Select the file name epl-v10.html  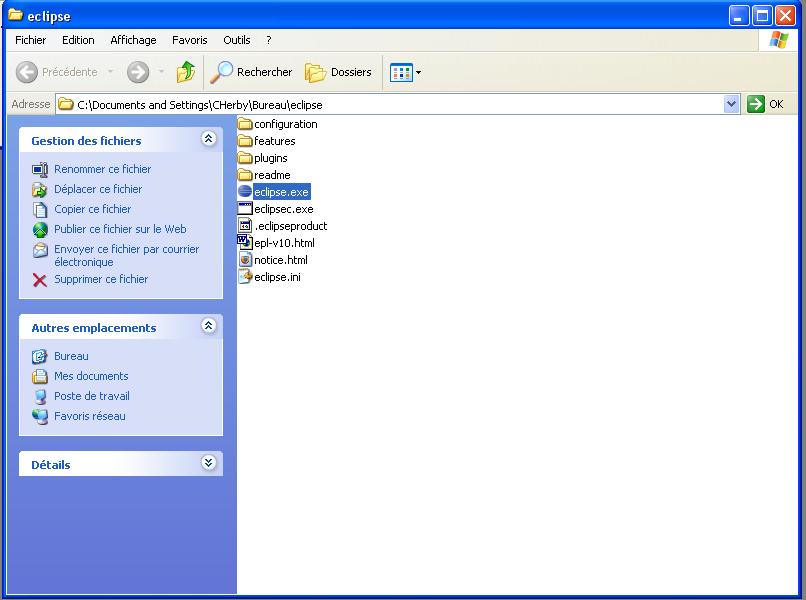coord(284,243)
